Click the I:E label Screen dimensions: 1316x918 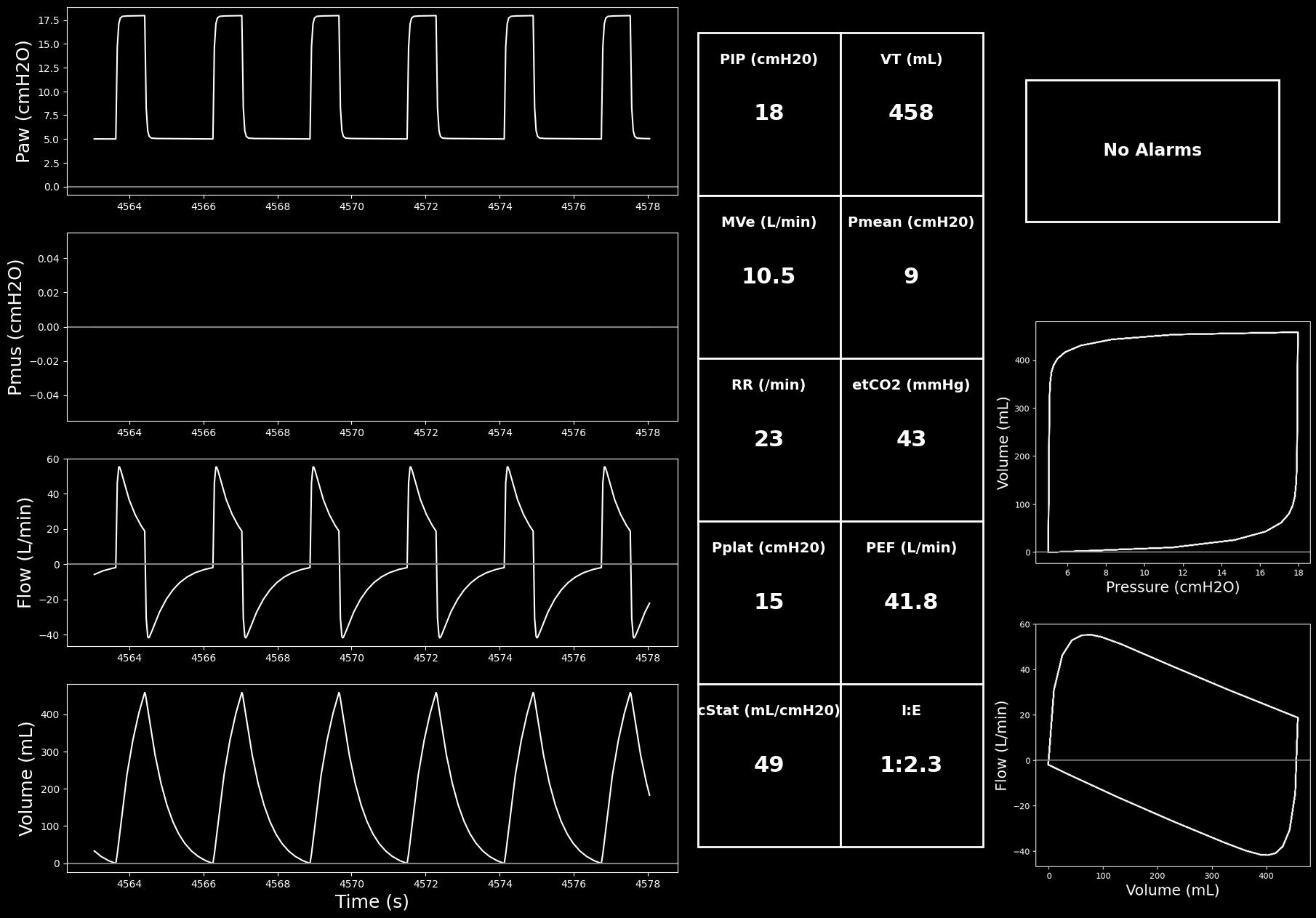pos(911,711)
